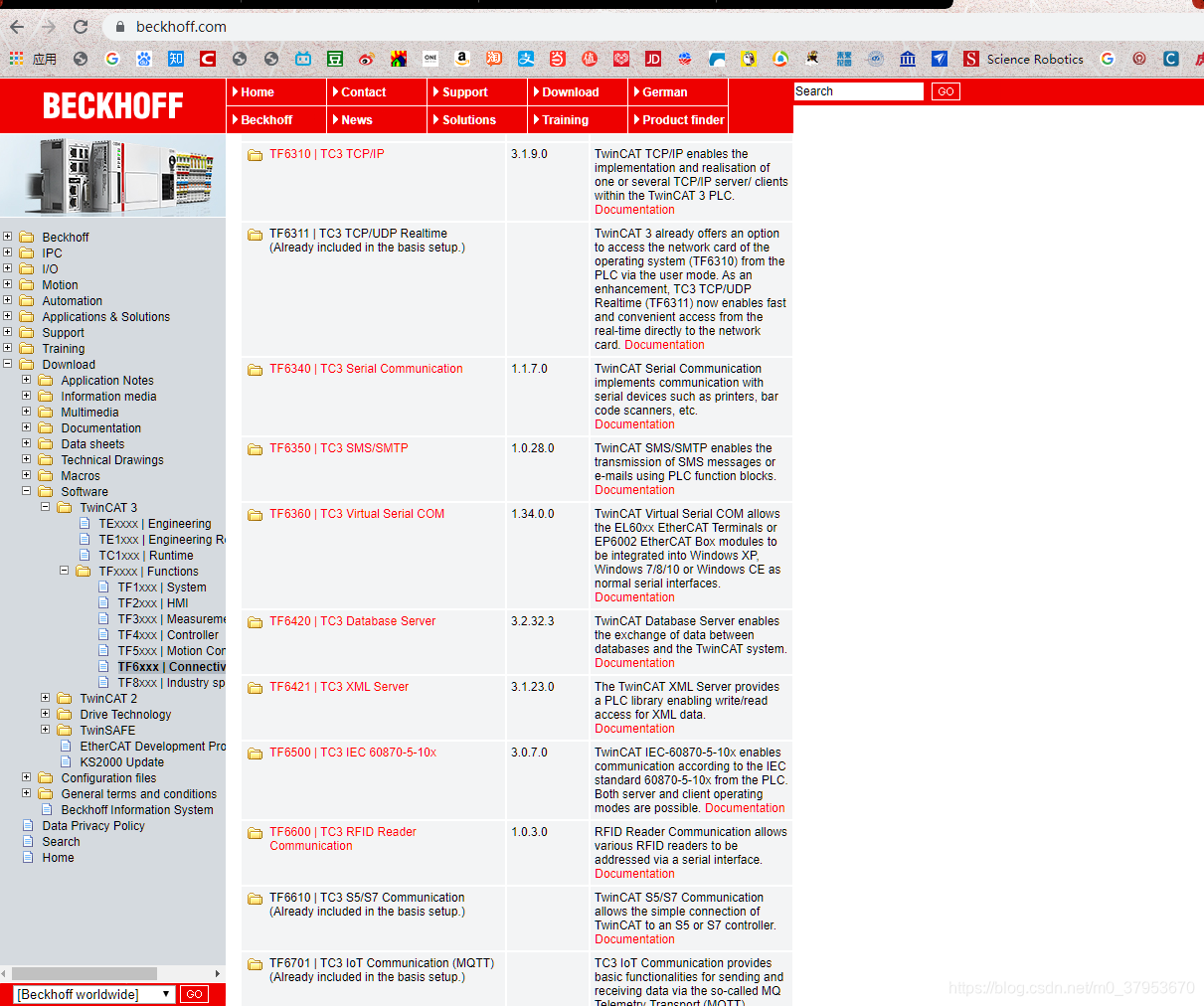The width and height of the screenshot is (1204, 1006).
Task: Click folder icon beside TF6500 IEC 60870-5-10x
Action: [256, 754]
